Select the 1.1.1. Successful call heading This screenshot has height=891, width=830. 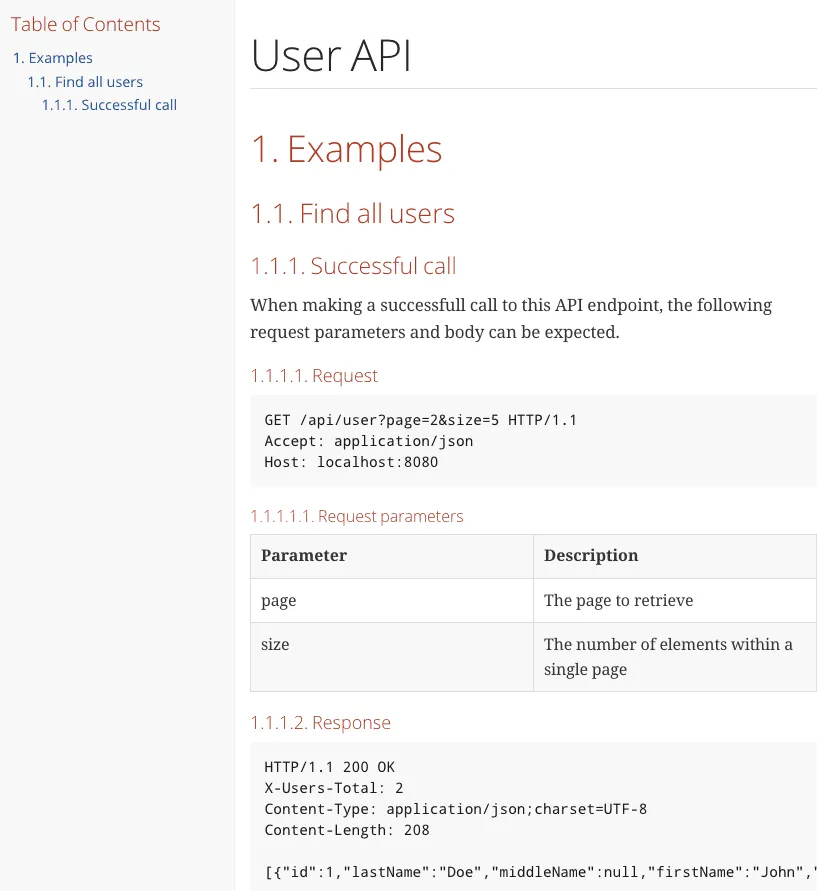(x=352, y=266)
